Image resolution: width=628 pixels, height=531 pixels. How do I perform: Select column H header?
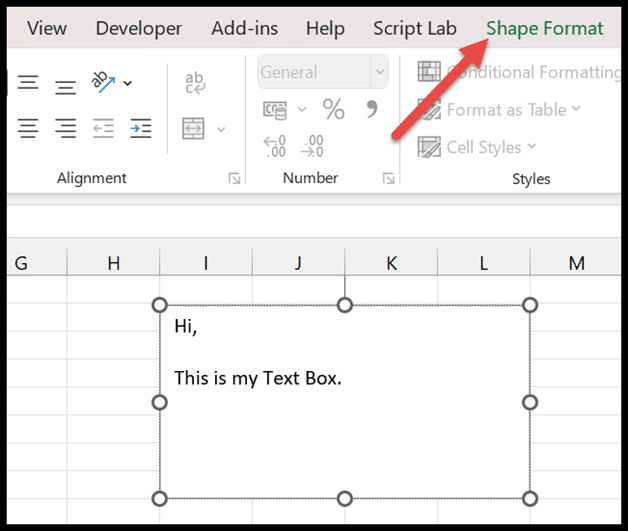tap(113, 263)
